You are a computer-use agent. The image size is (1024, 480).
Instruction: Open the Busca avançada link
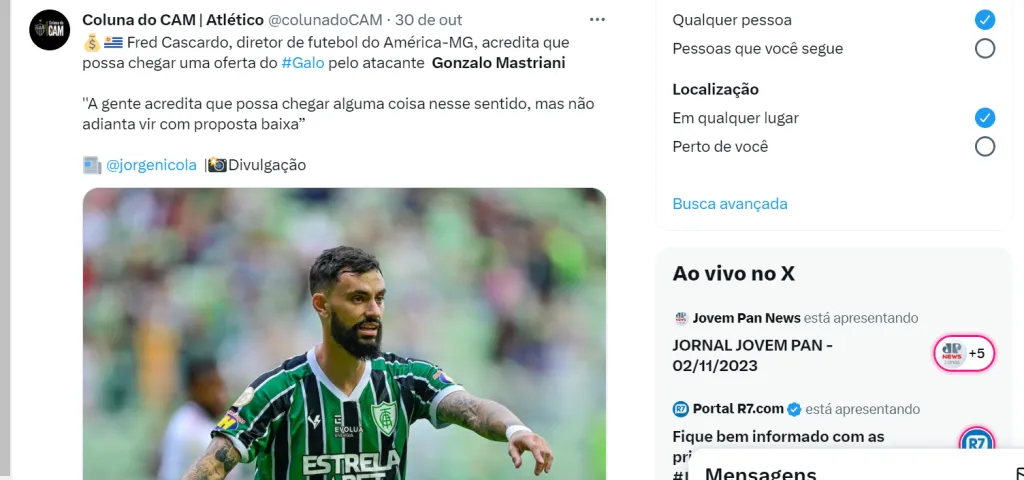[x=729, y=204]
